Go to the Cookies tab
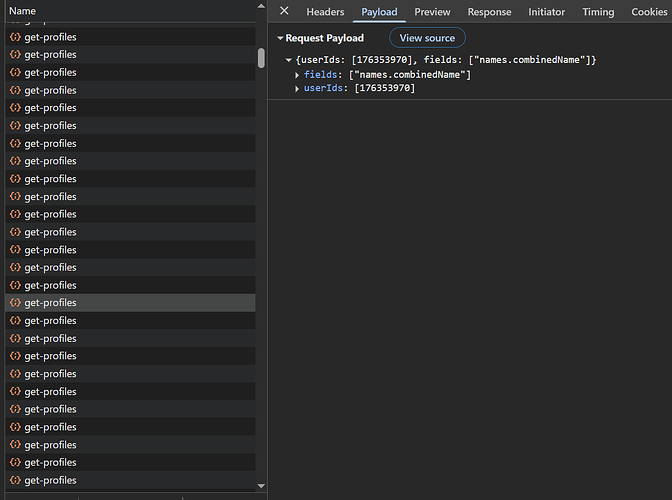The image size is (672, 500). coord(649,12)
